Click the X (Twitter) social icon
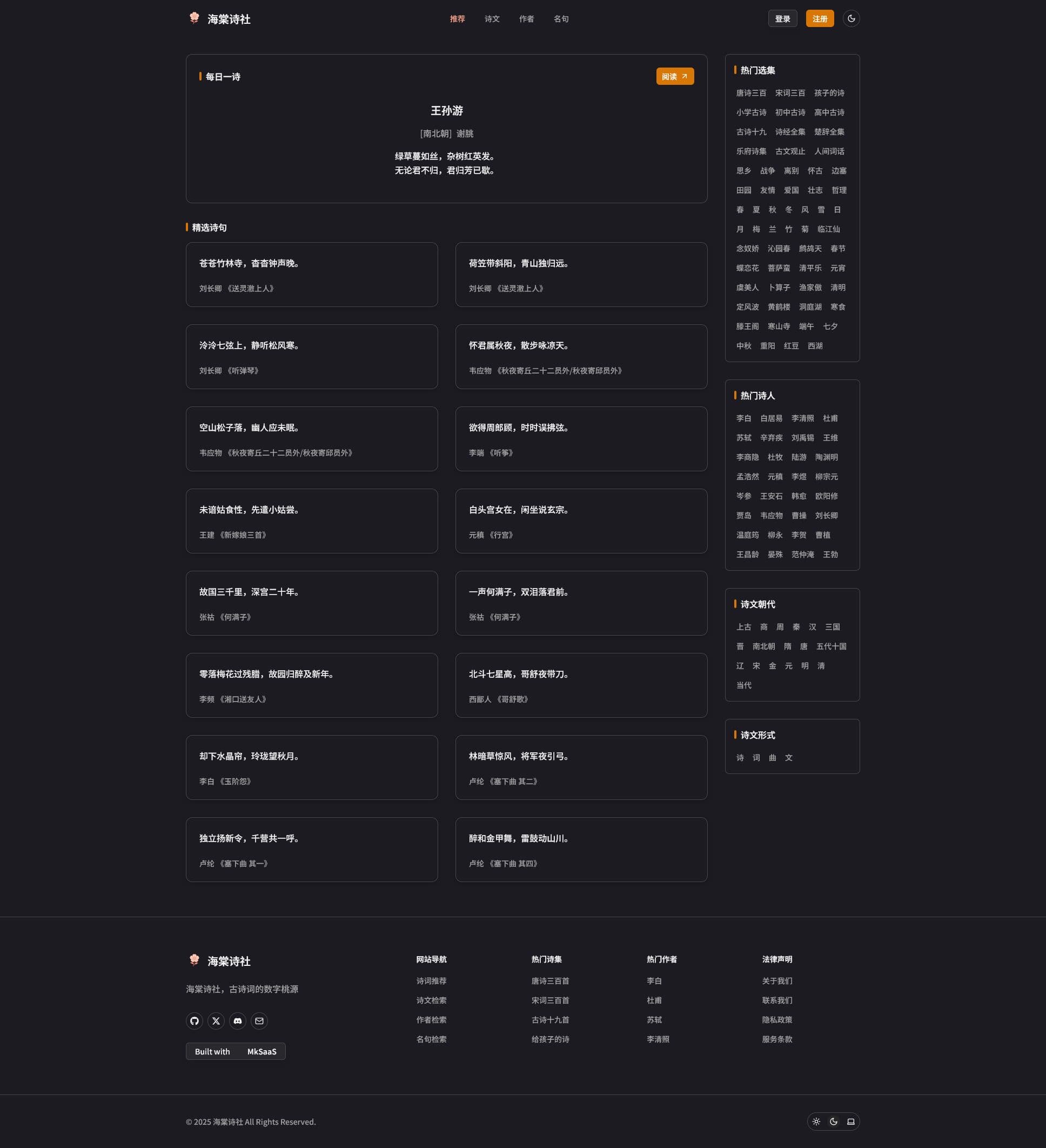This screenshot has width=1046, height=1148. pyautogui.click(x=216, y=1021)
